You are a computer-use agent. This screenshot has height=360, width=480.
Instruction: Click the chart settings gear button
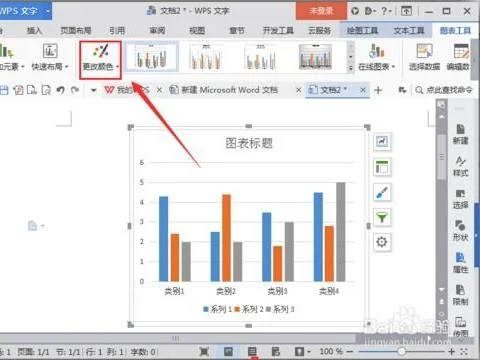pos(382,242)
